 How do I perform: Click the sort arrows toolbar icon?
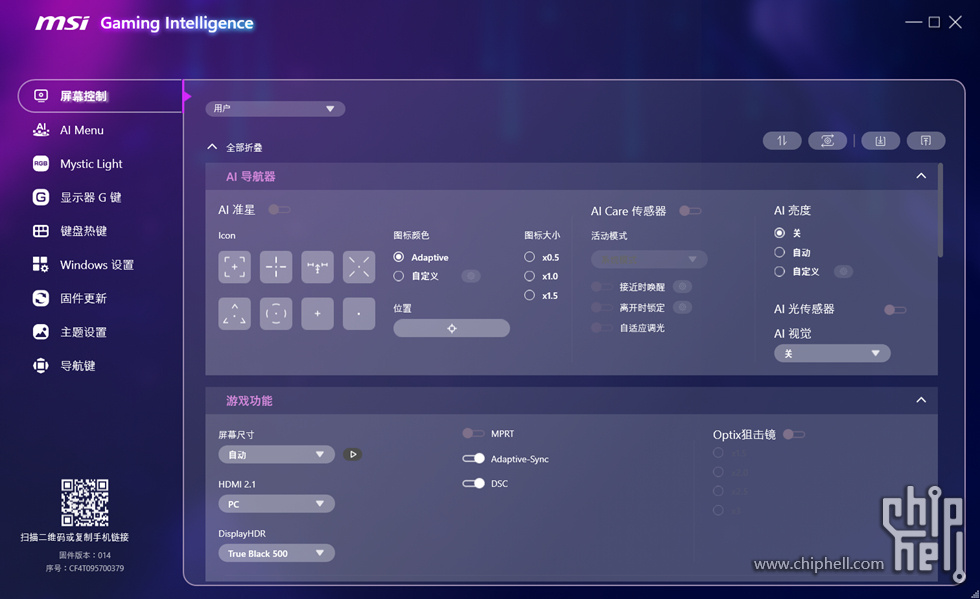[x=781, y=141]
